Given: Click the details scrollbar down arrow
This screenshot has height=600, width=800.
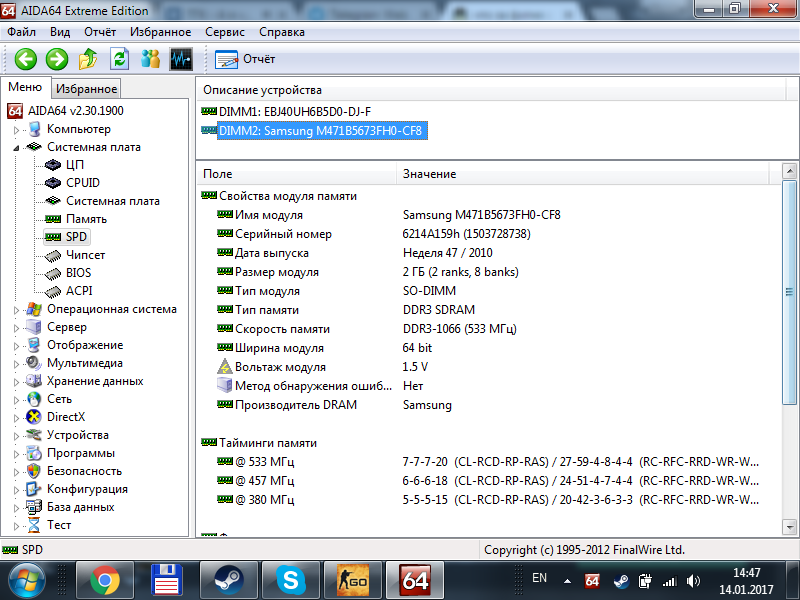Looking at the screenshot, I should (789, 527).
